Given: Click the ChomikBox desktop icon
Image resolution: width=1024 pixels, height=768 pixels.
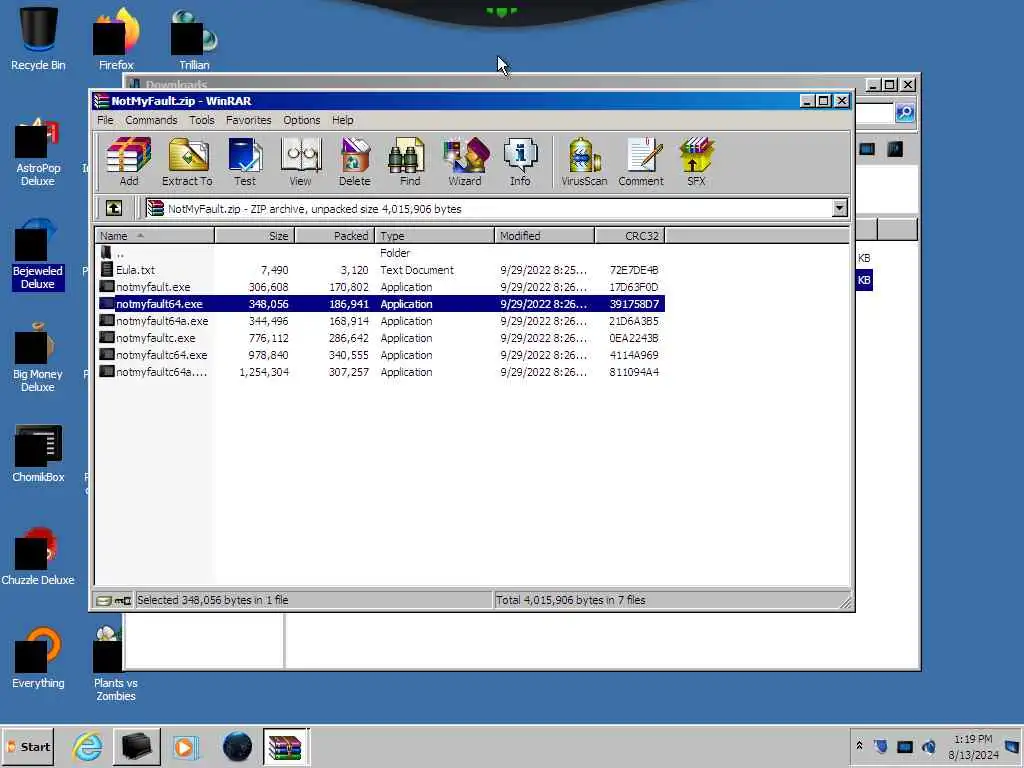Looking at the screenshot, I should 38,454.
